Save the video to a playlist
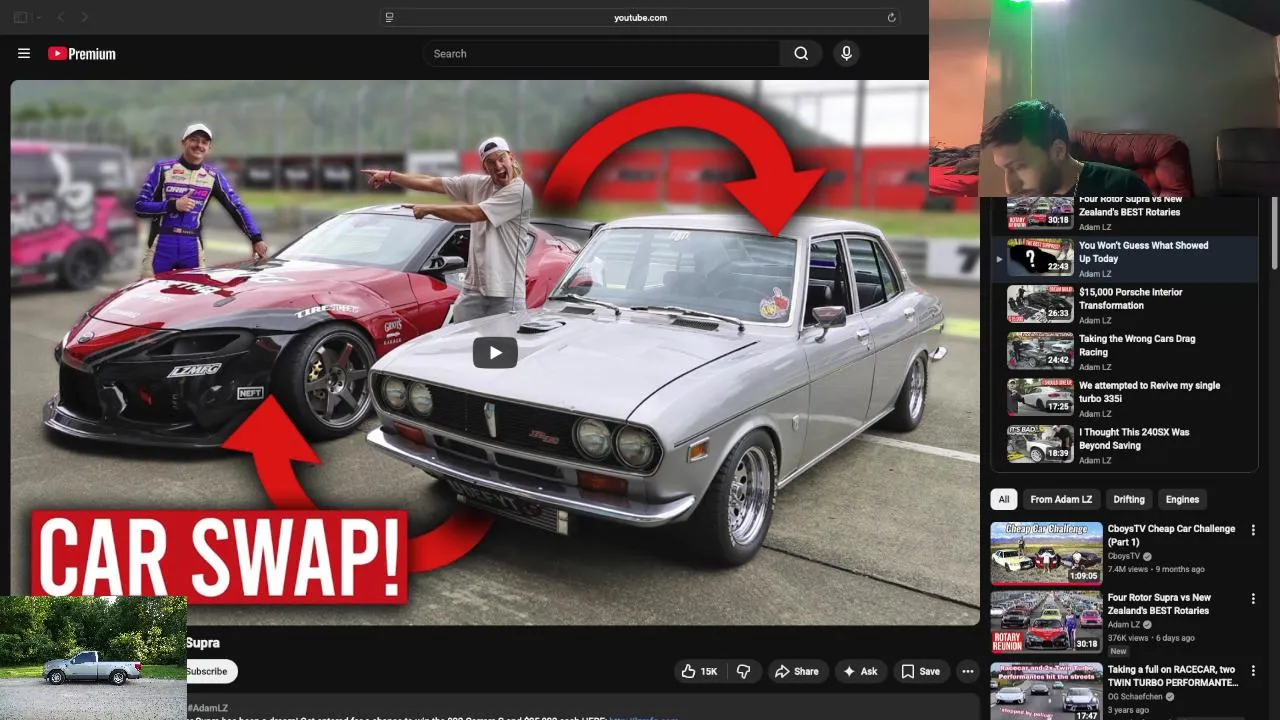Image resolution: width=1280 pixels, height=720 pixels. pyautogui.click(x=921, y=672)
